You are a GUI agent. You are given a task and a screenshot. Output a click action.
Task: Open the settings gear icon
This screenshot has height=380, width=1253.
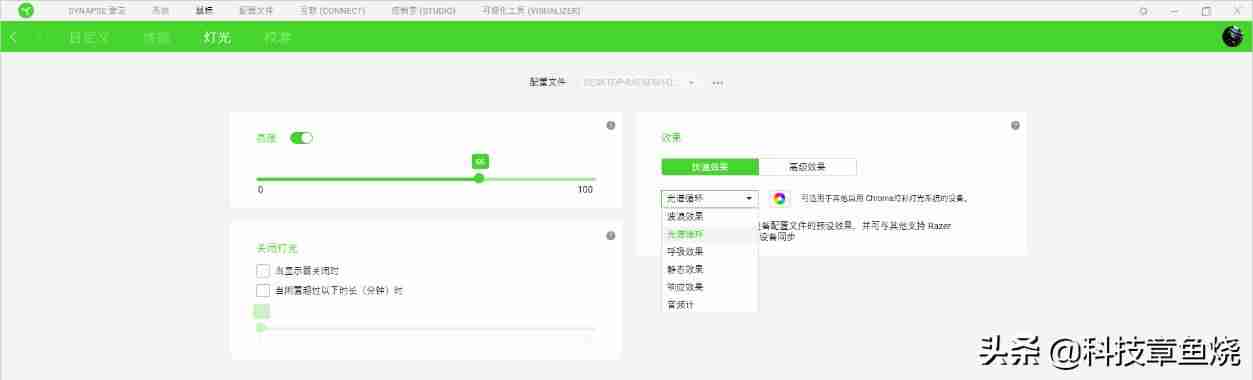(x=1144, y=10)
